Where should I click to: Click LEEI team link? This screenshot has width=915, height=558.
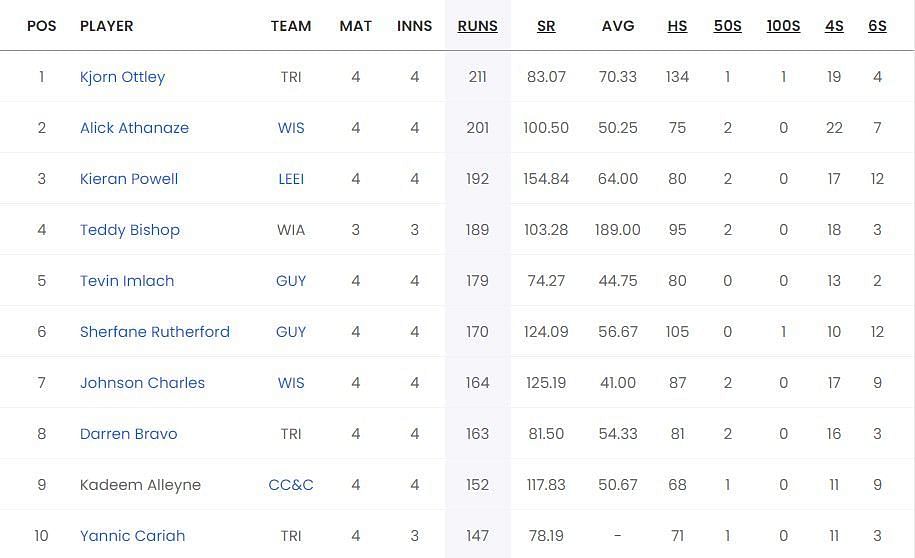291,179
